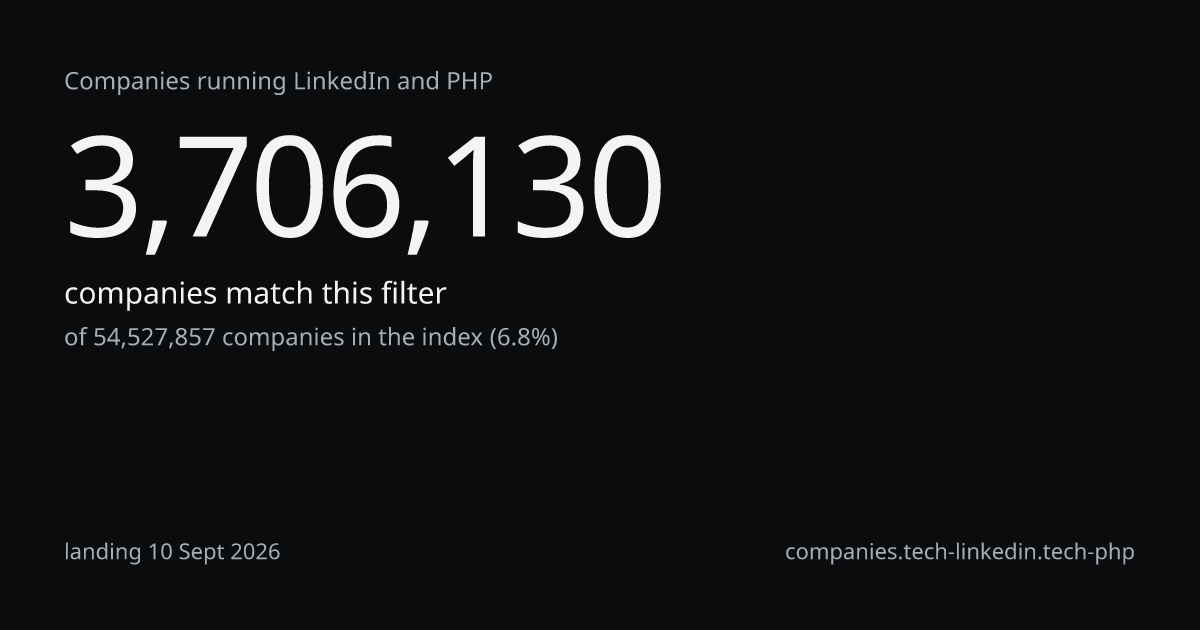The width and height of the screenshot is (1200, 630).
Task: Select the 54,527,857 total companies figure
Action: click(x=154, y=338)
